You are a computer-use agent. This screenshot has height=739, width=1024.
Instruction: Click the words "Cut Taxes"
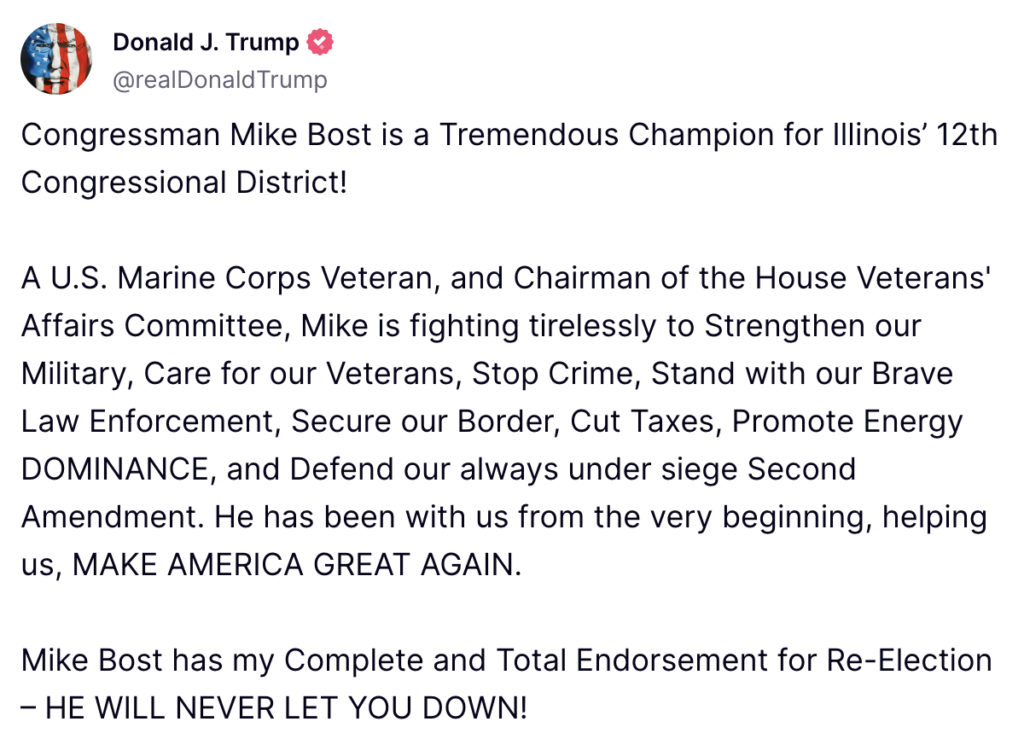click(642, 422)
